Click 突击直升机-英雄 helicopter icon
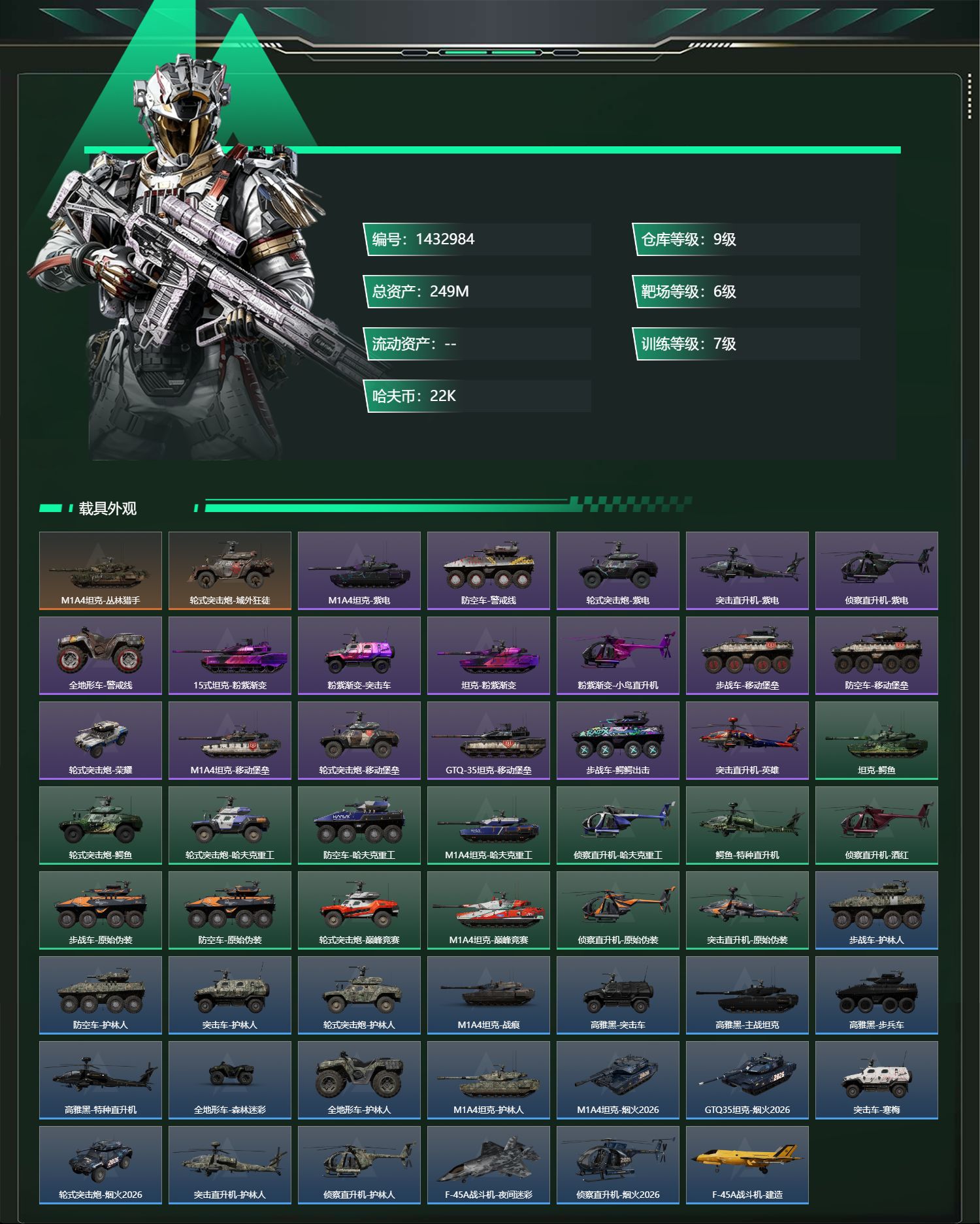Screen dimensions: 980x1224 coord(747,740)
